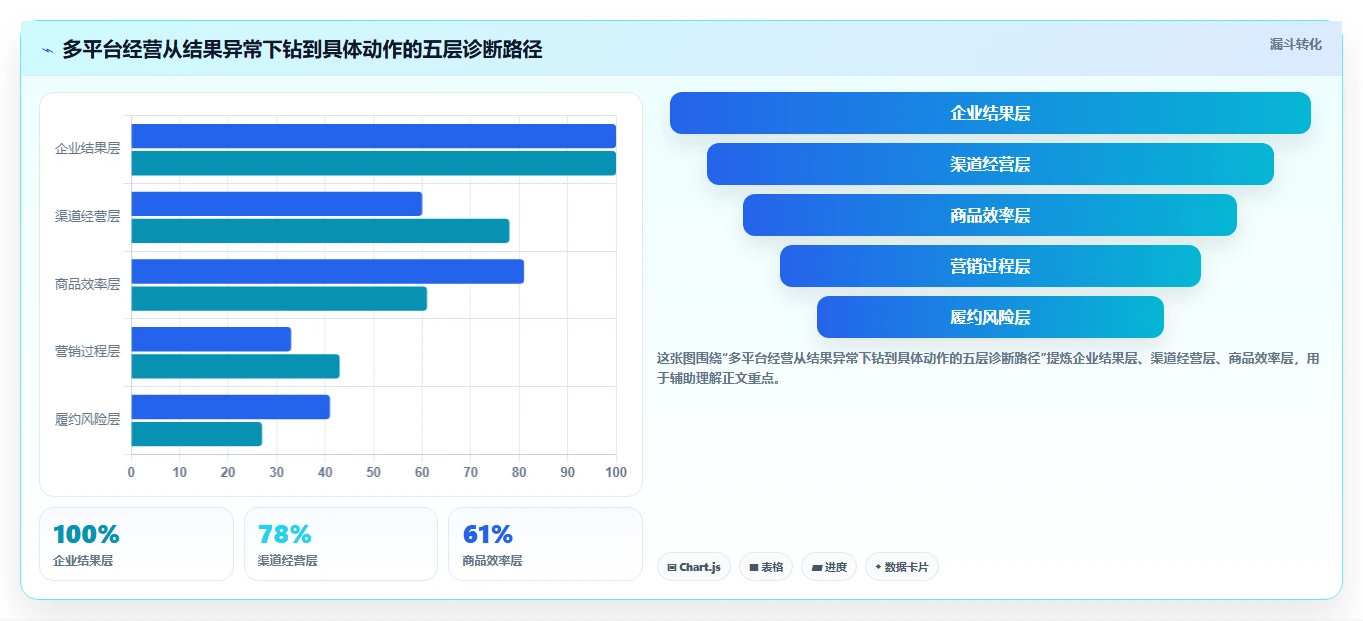Click the 商品效率层 chart axis label
The width and height of the screenshot is (1363, 621).
87,284
